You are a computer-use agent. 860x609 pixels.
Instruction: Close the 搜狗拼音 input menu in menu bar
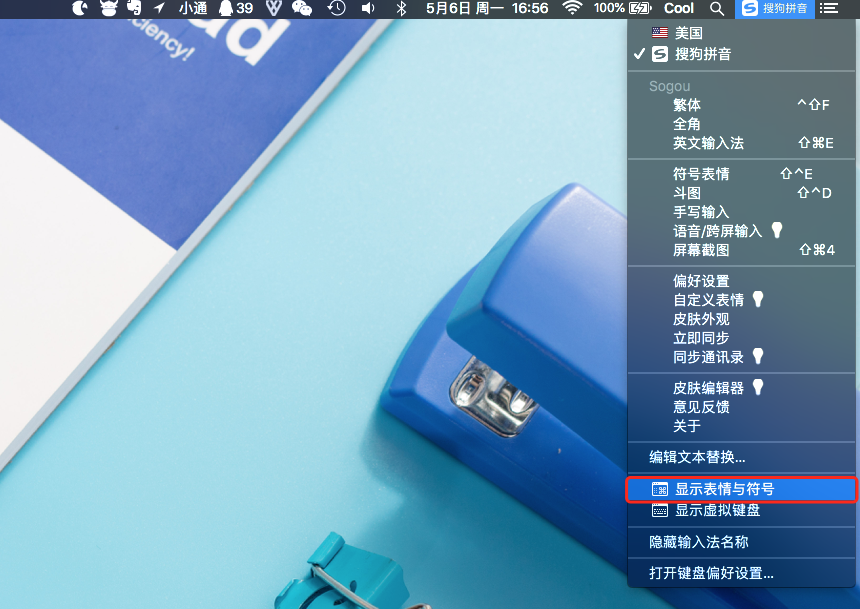774,9
